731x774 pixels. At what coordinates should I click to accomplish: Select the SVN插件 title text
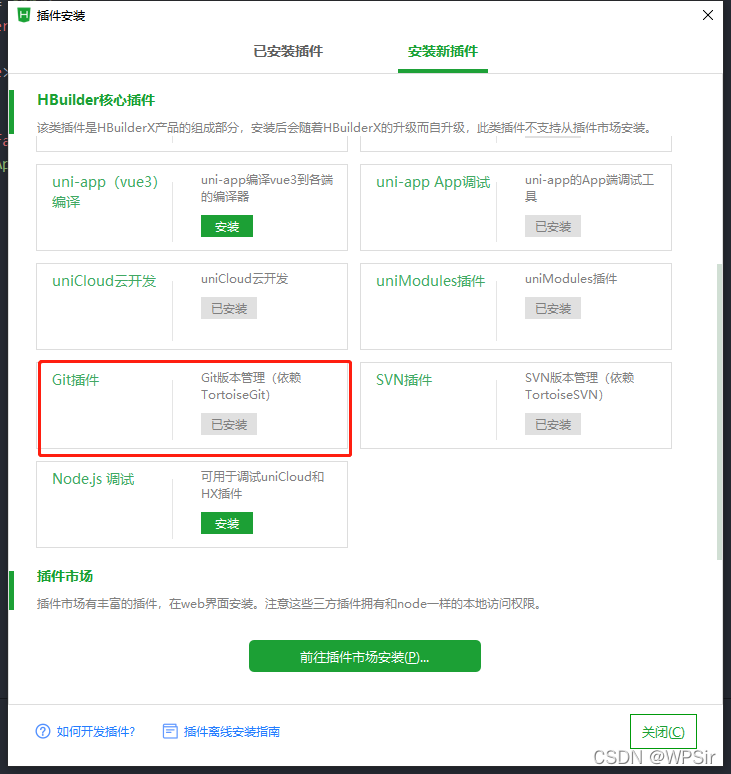coord(404,380)
